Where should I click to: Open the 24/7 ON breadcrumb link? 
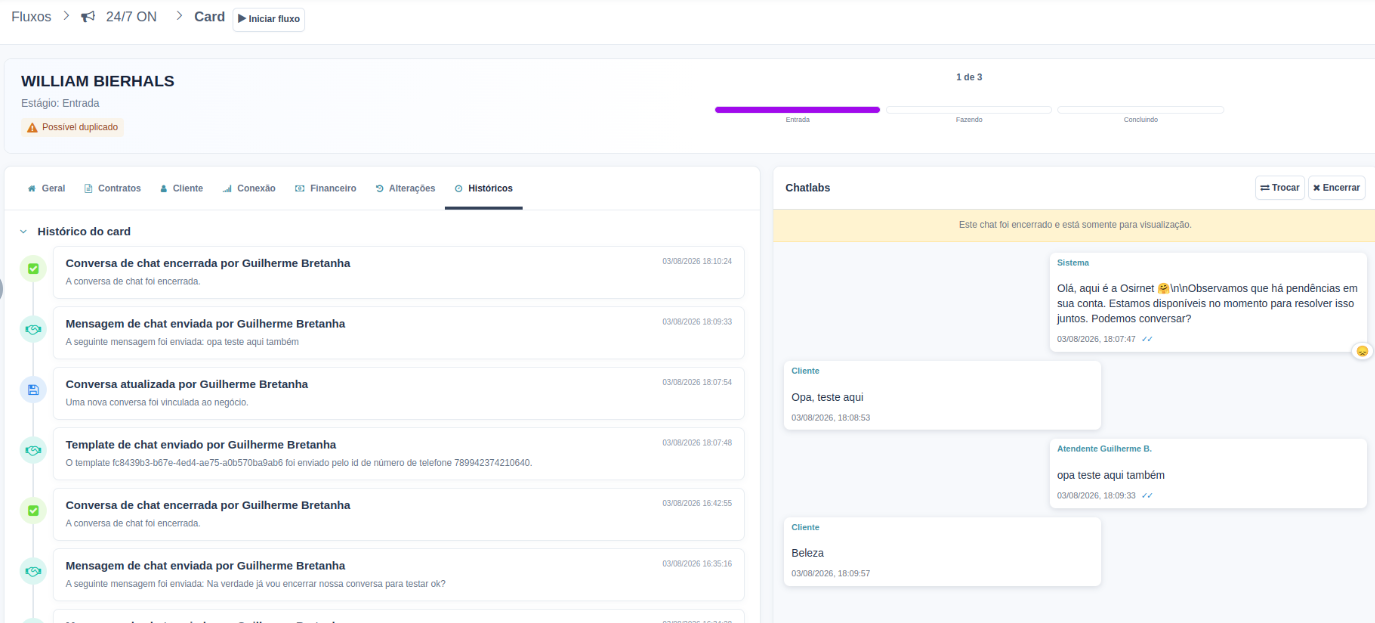(131, 17)
